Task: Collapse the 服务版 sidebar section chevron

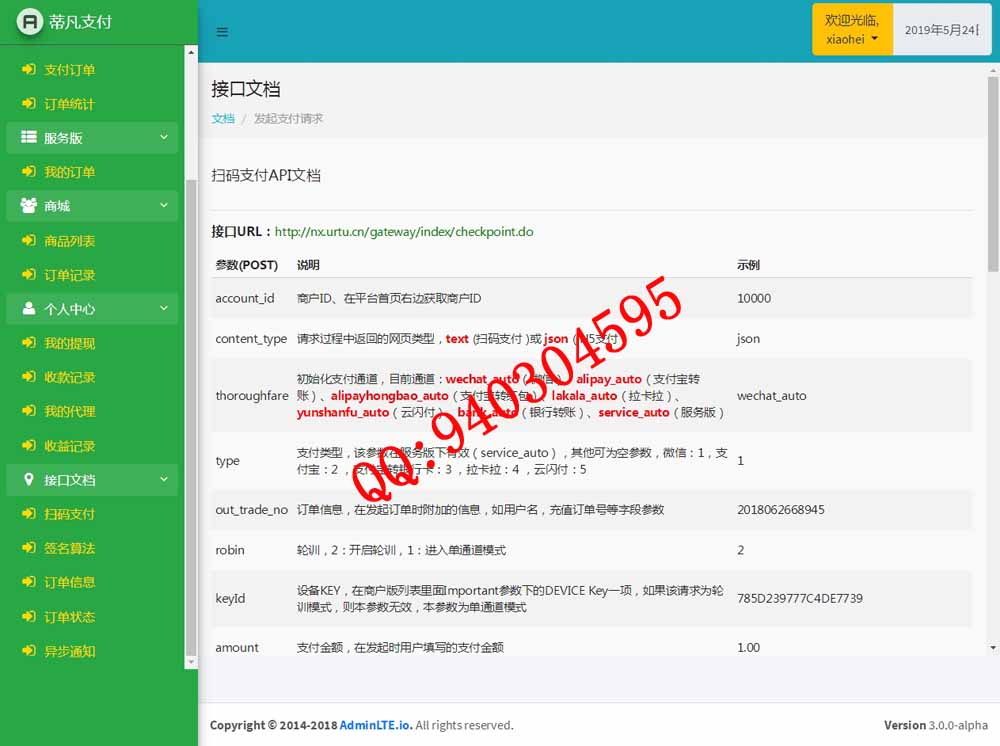Action: click(164, 138)
